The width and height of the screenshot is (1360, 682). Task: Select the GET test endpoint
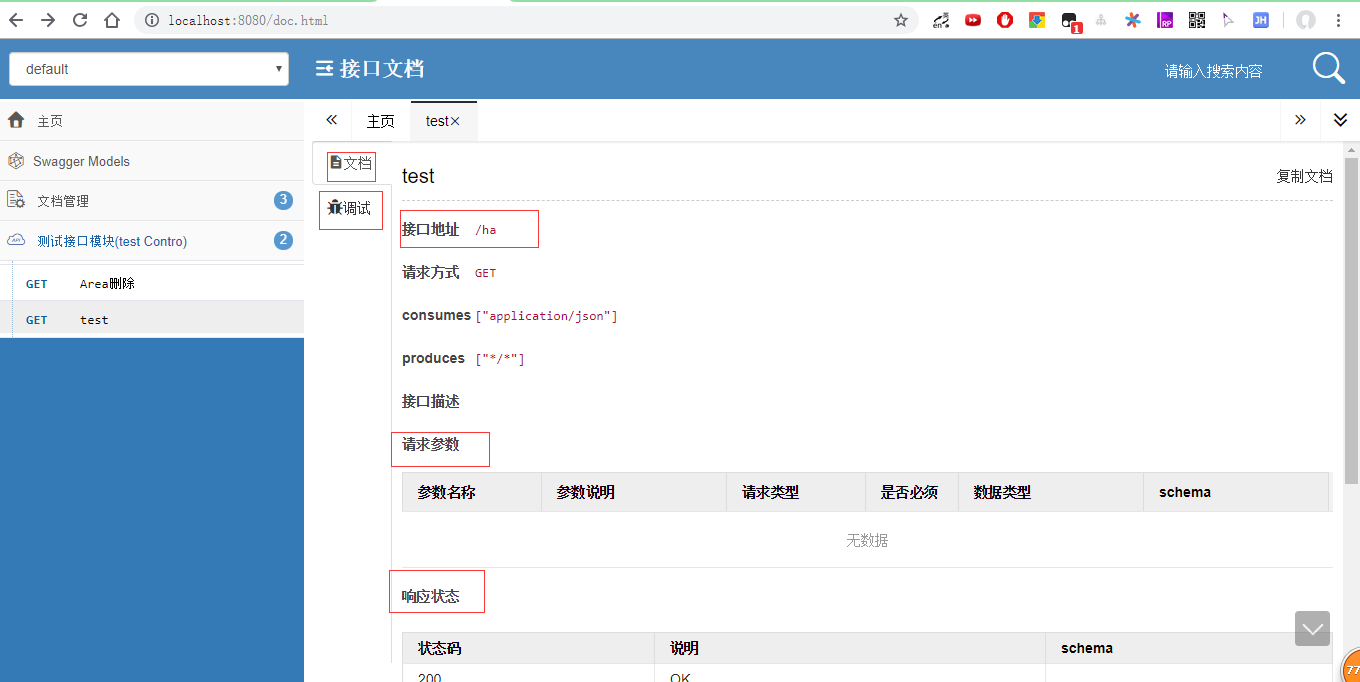[152, 319]
